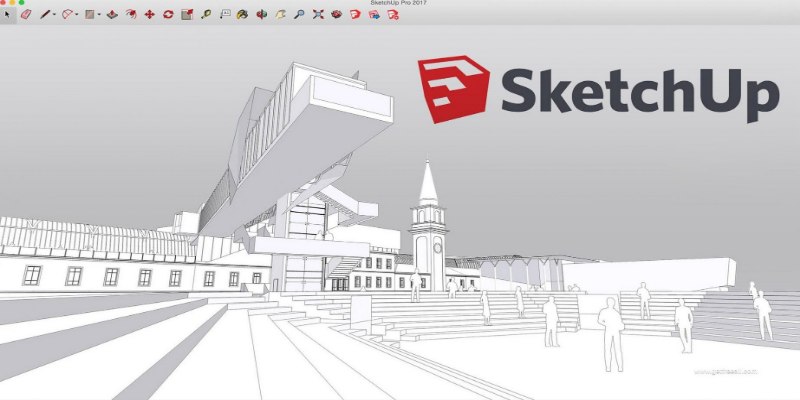The image size is (800, 400).
Task: Activate the Orbit camera tool
Action: click(262, 15)
